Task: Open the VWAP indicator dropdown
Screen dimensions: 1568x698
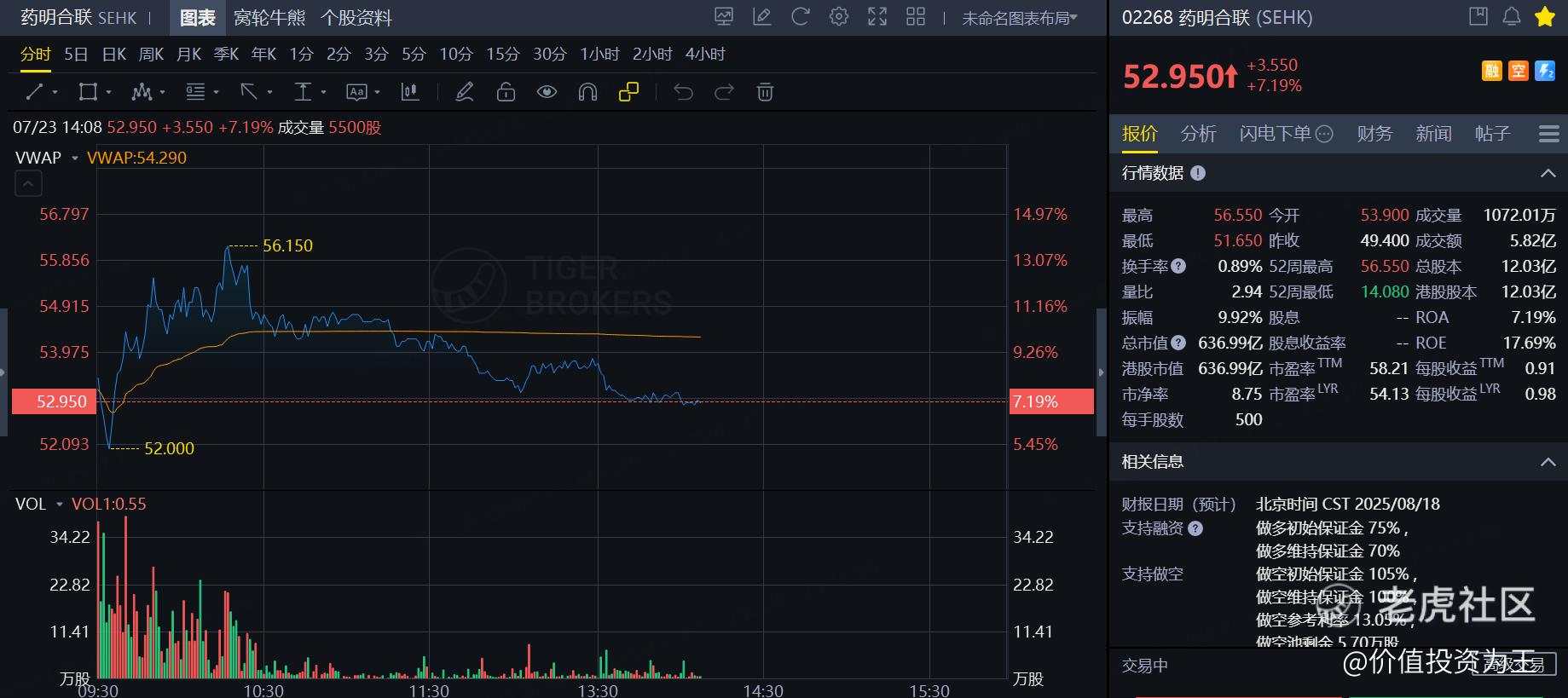Action: coord(75,158)
